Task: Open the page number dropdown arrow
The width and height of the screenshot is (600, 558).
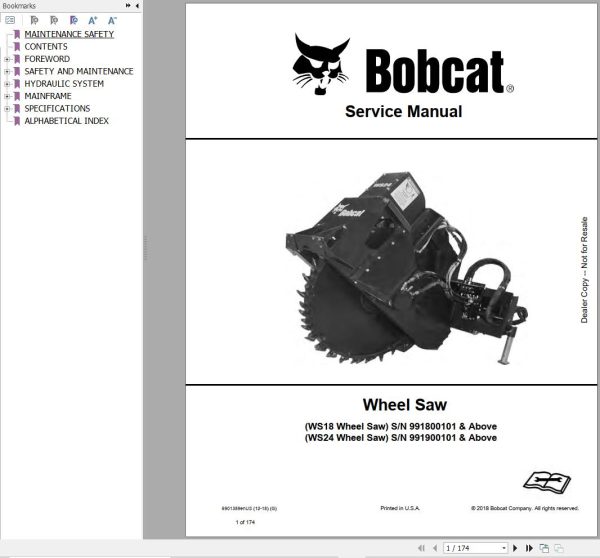Action: coord(504,548)
